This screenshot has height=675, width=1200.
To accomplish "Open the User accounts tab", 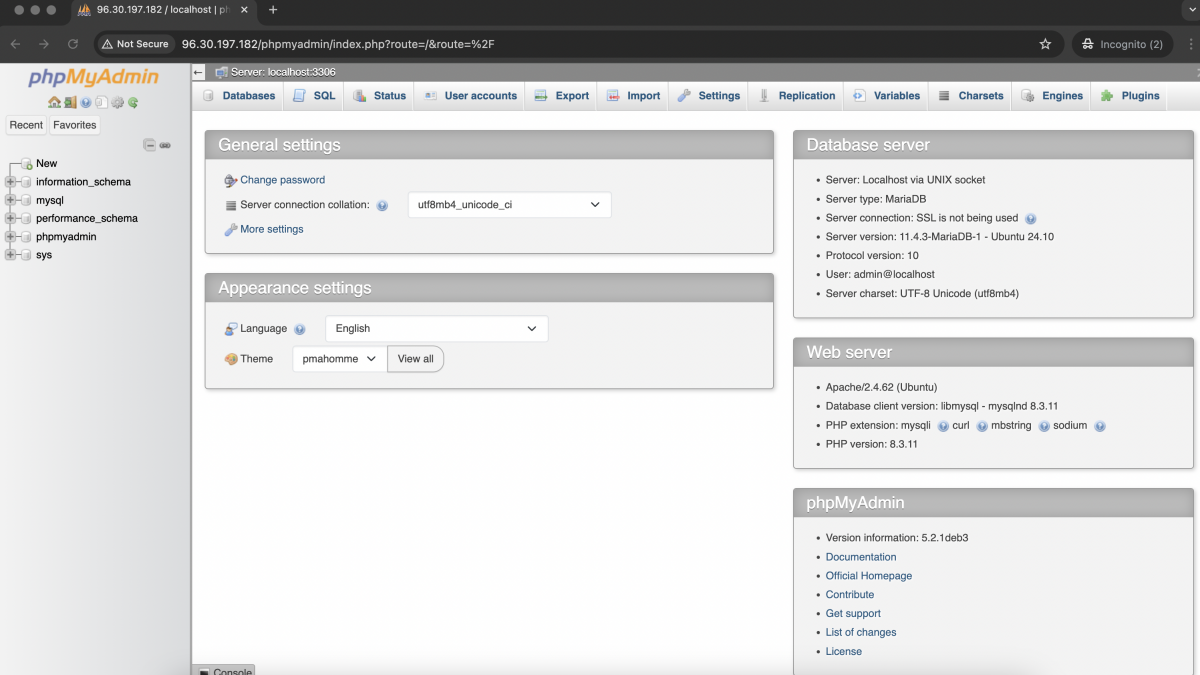I will click(470, 96).
